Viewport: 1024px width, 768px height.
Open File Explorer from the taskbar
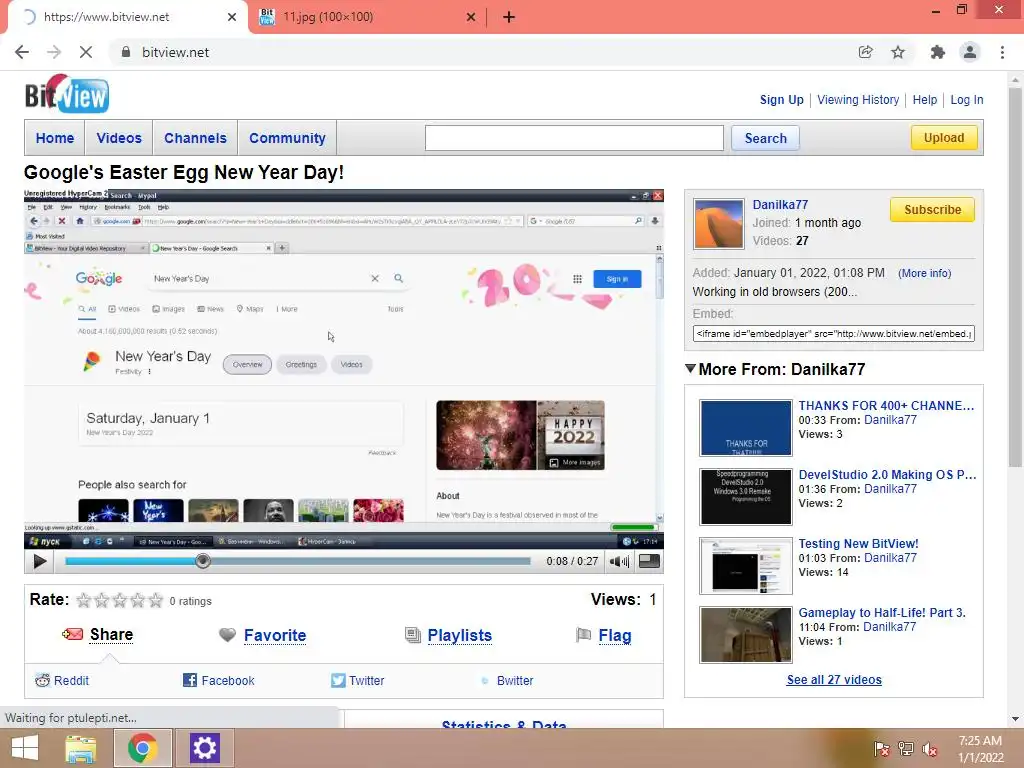coord(81,748)
